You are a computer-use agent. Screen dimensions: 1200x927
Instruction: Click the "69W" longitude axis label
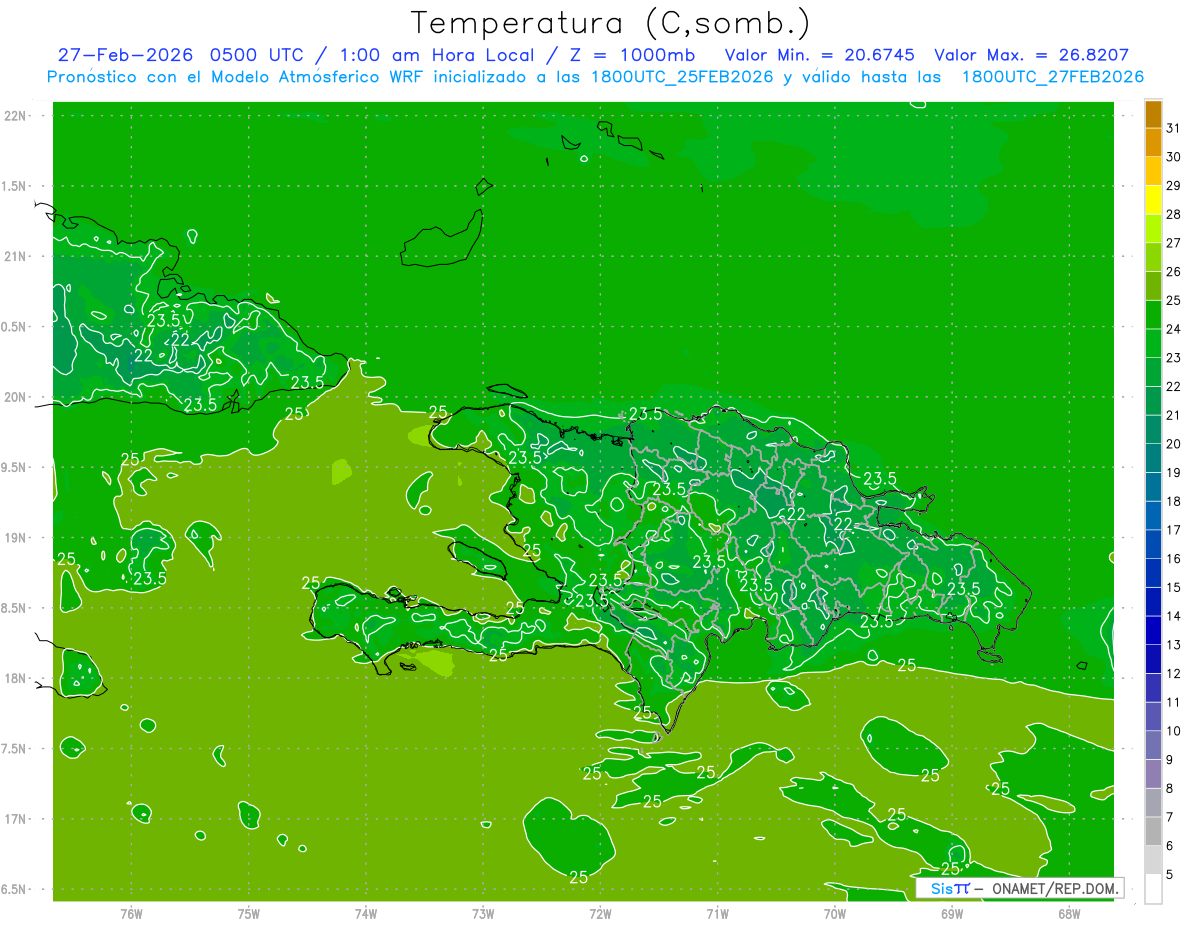tap(952, 913)
